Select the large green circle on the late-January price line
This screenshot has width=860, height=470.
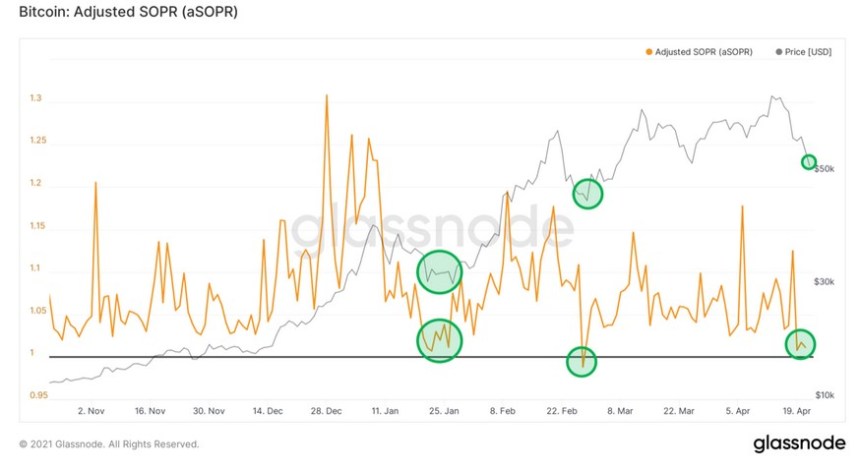click(439, 271)
